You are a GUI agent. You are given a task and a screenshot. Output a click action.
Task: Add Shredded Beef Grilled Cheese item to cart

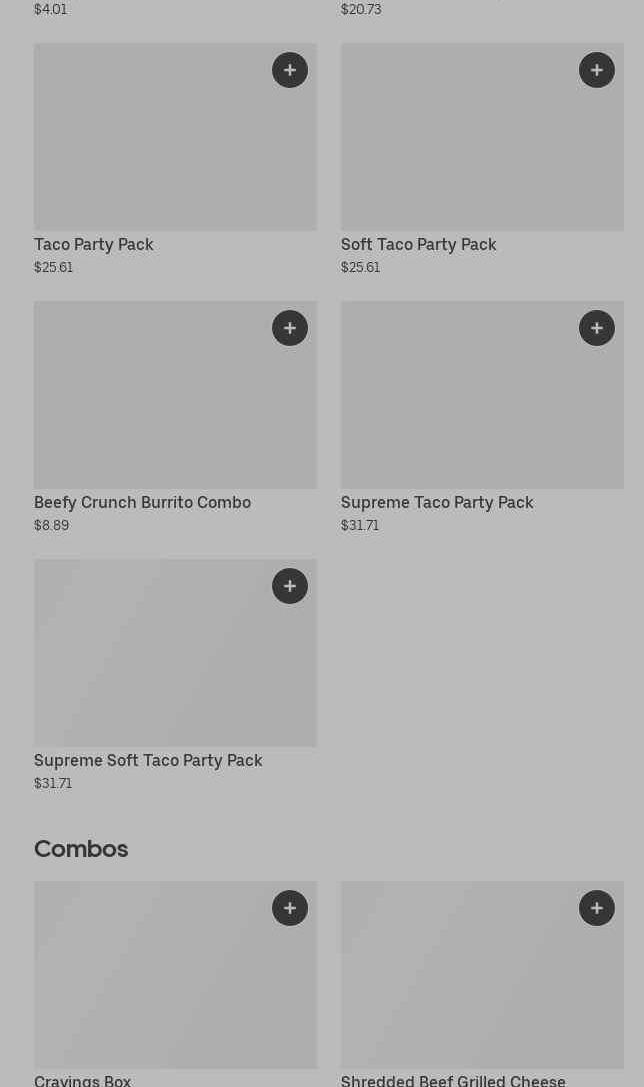597,908
